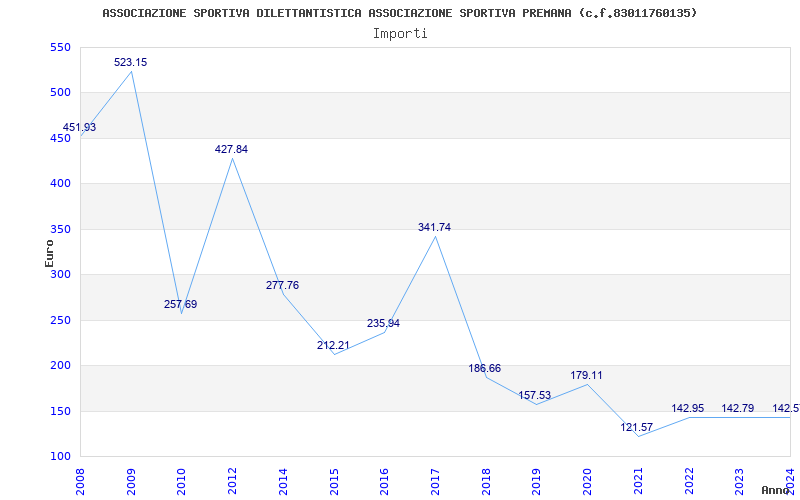Select the 257.69 value label
Screen dimensions: 800x500
coord(181,305)
